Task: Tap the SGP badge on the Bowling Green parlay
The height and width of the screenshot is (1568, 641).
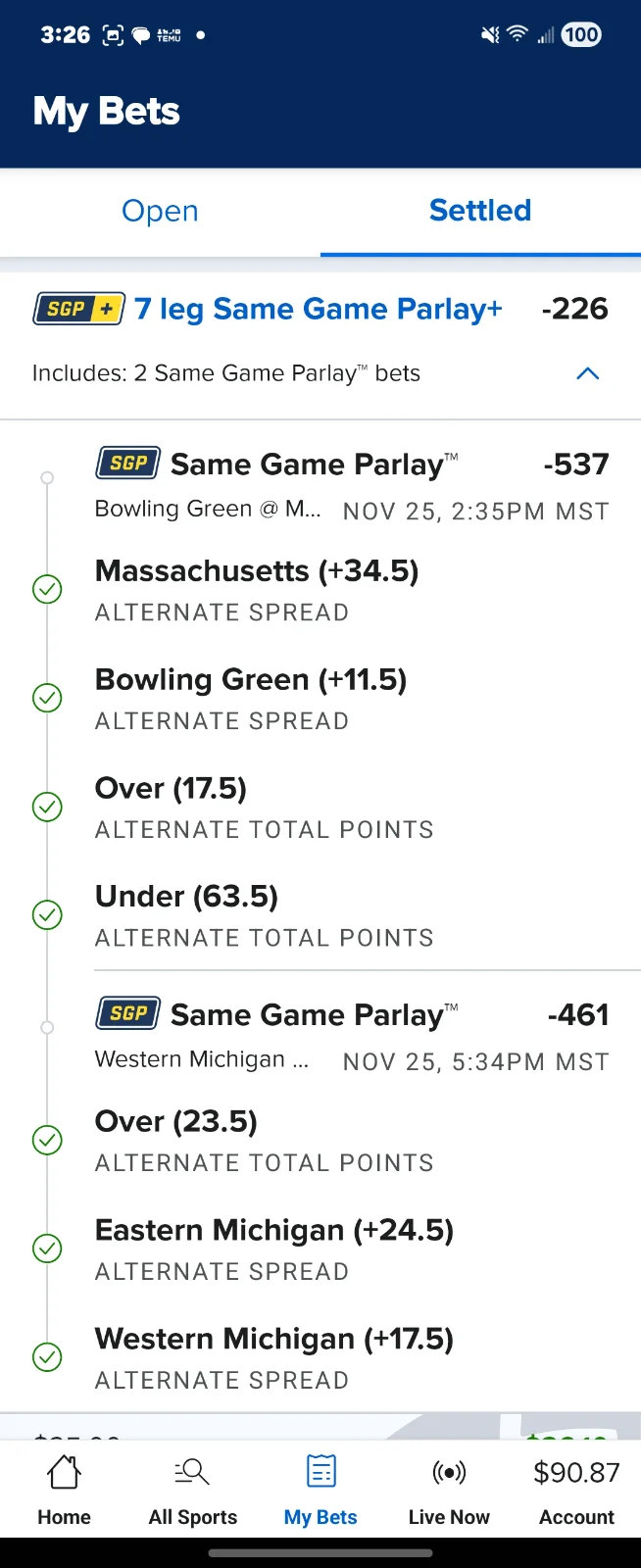Action: pos(127,463)
